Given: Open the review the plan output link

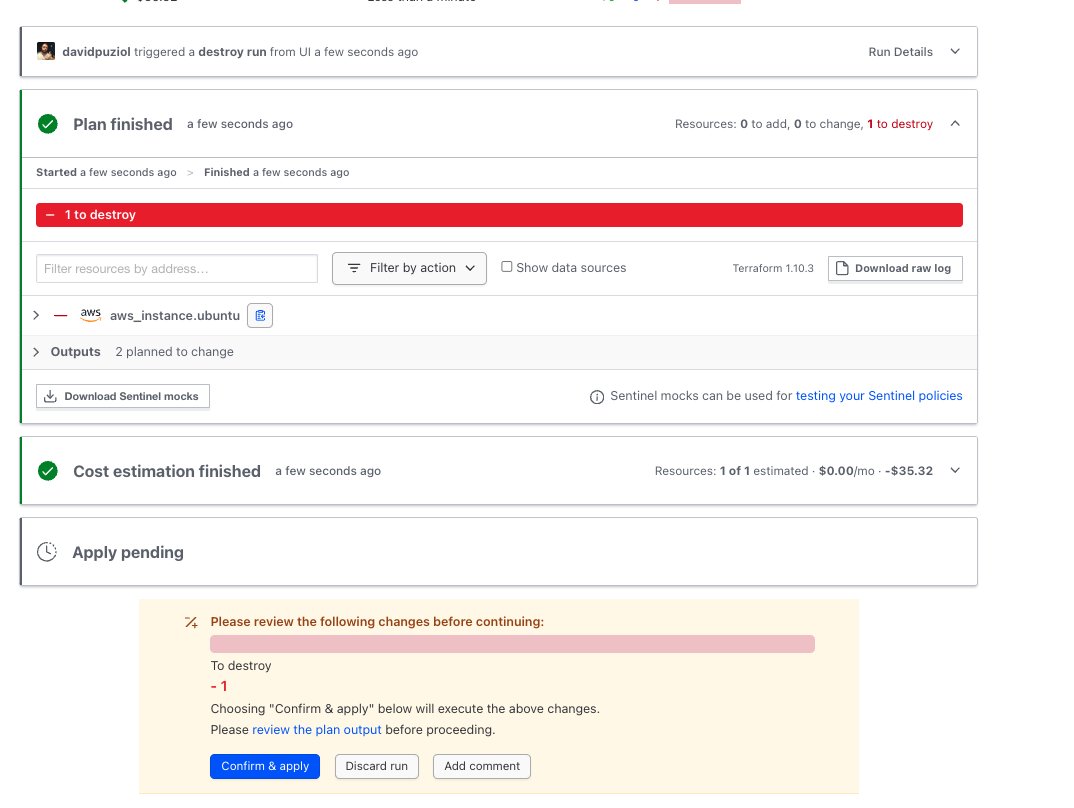Looking at the screenshot, I should 317,730.
